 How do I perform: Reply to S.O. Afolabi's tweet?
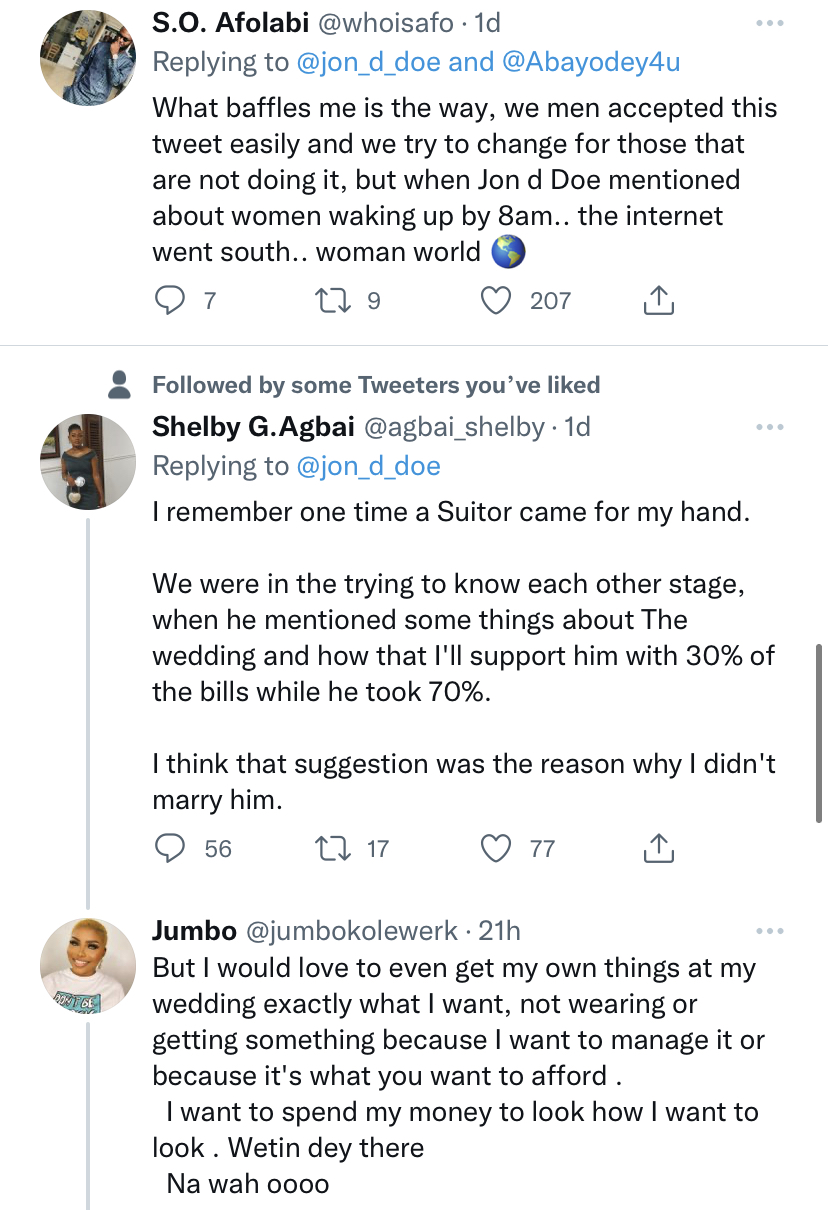click(x=170, y=299)
